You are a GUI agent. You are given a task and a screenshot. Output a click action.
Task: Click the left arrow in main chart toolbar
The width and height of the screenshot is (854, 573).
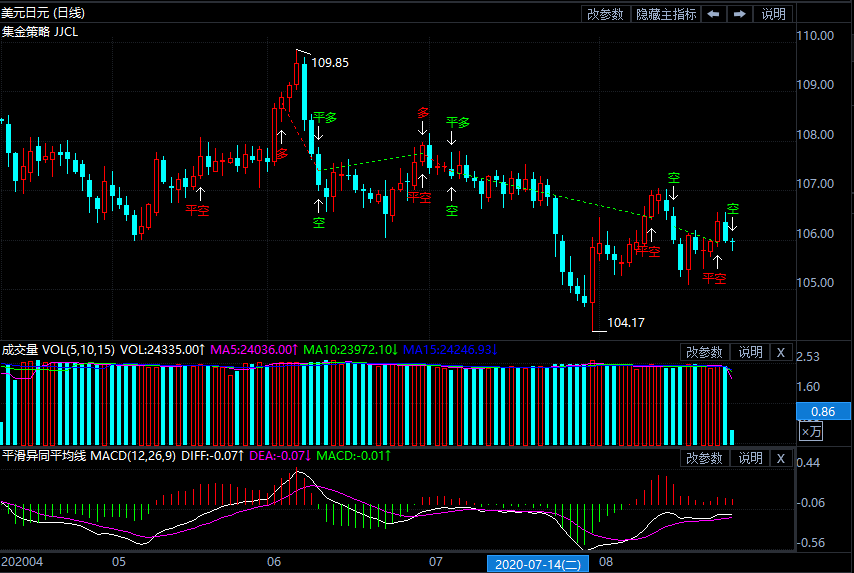click(713, 14)
